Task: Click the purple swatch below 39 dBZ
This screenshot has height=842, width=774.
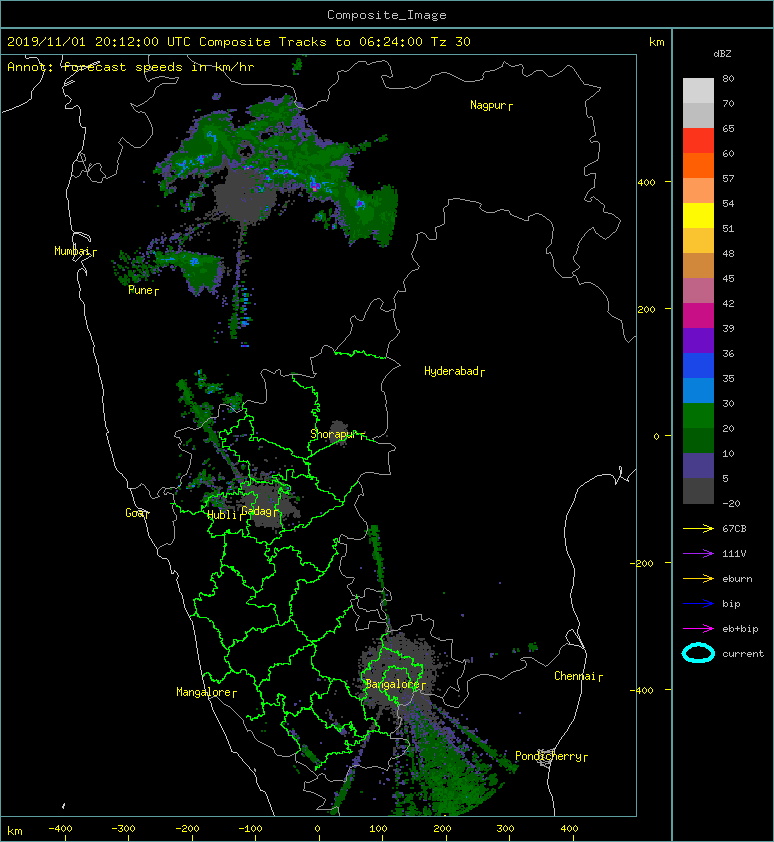Action: tap(698, 340)
